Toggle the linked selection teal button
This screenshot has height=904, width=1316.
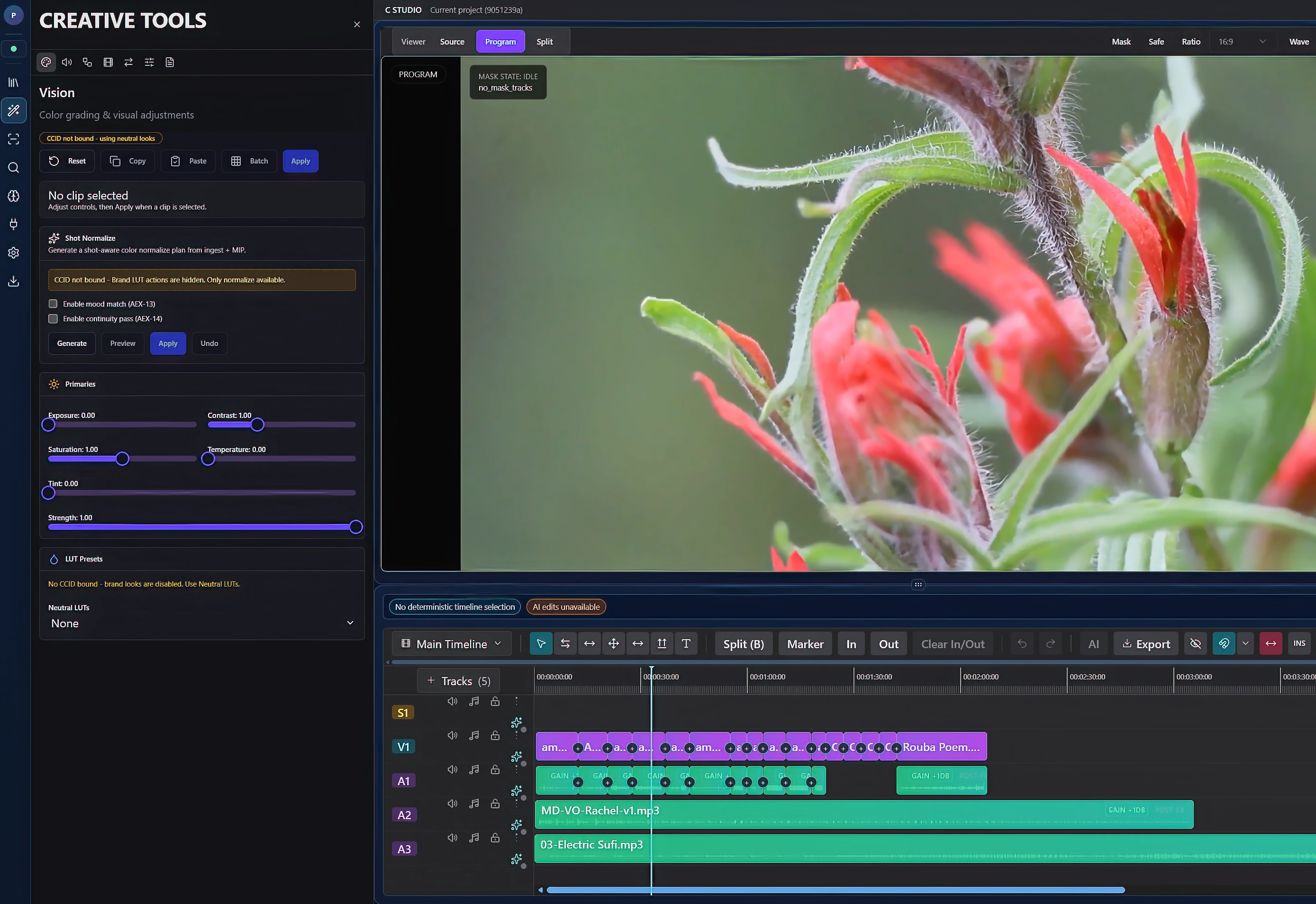click(1223, 643)
